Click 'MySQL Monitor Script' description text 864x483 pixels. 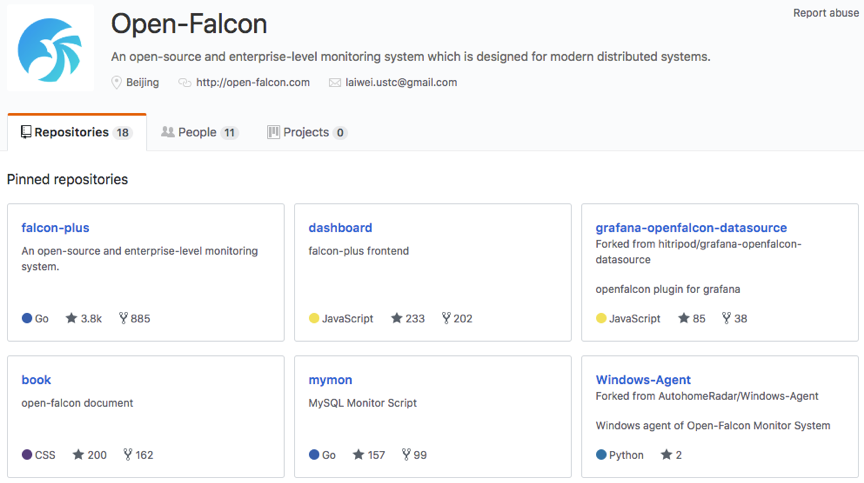coord(363,403)
